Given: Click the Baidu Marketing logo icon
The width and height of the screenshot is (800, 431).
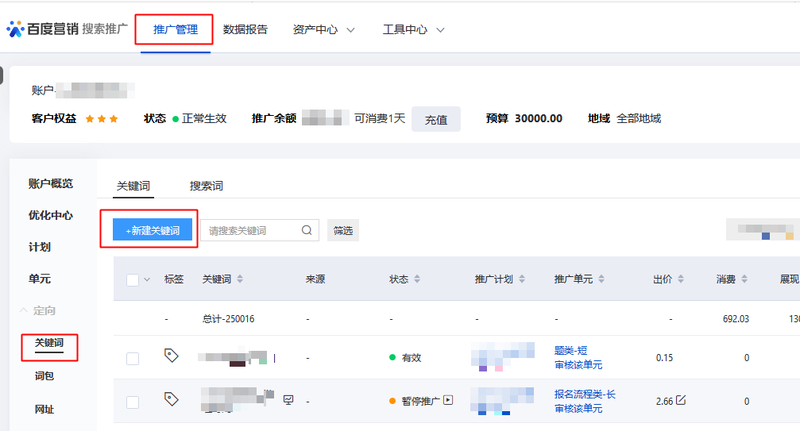Looking at the screenshot, I should coord(15,29).
